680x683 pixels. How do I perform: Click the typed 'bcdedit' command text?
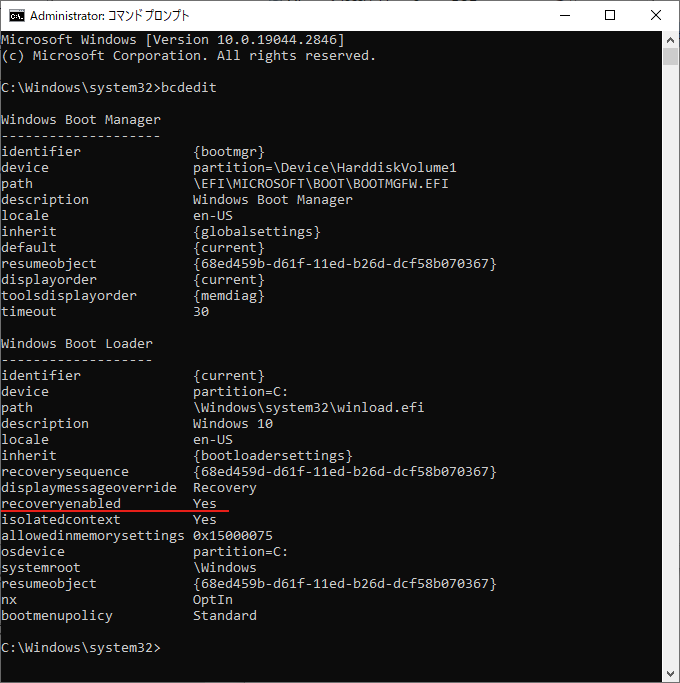point(189,88)
